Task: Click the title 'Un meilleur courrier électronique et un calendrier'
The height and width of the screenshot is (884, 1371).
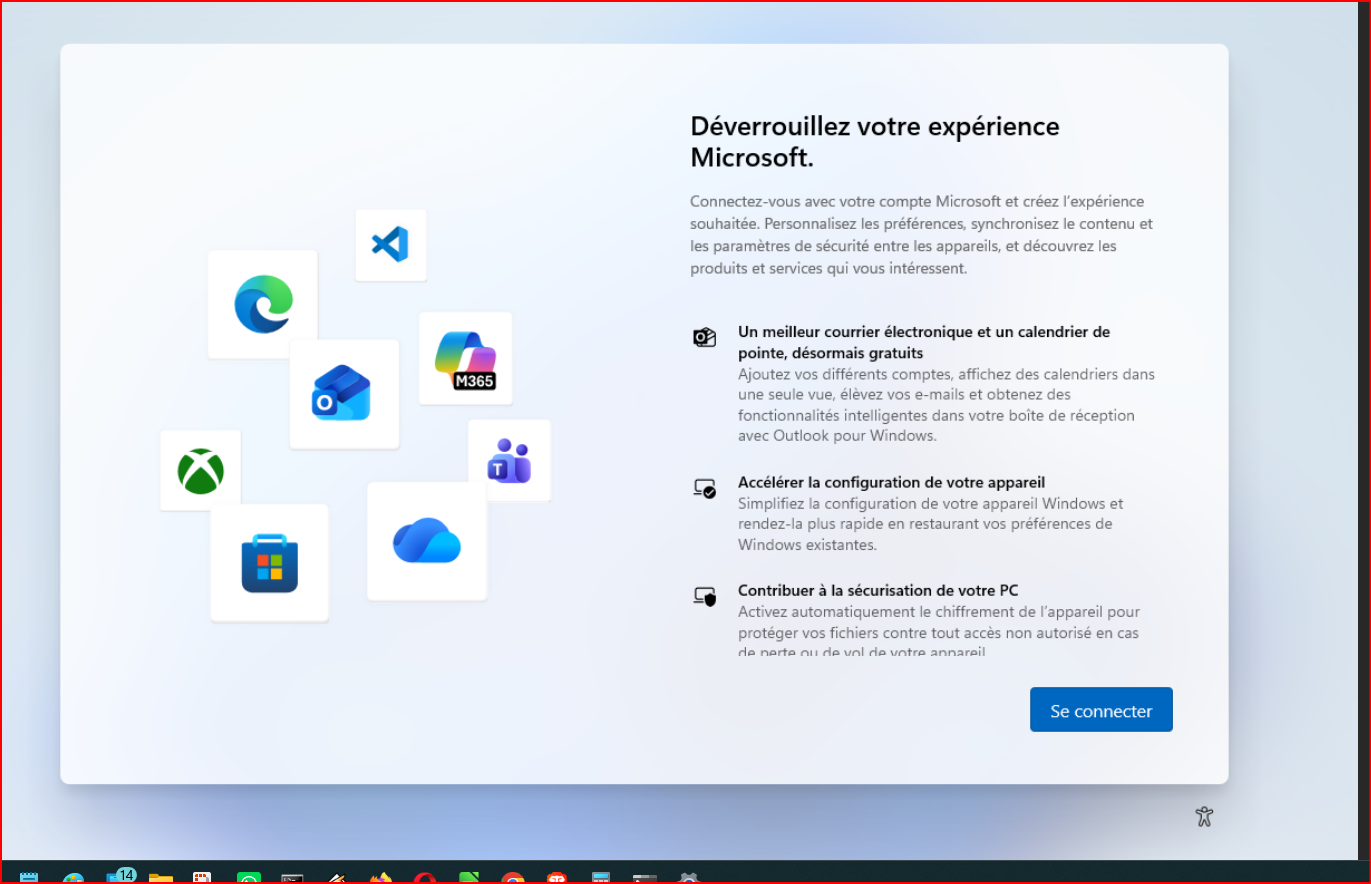Action: coord(924,342)
